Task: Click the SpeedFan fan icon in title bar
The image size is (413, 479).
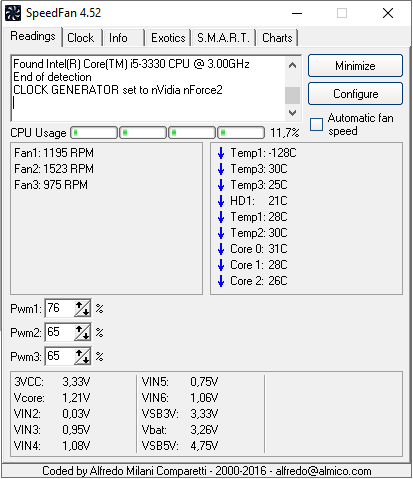Action: tap(13, 13)
